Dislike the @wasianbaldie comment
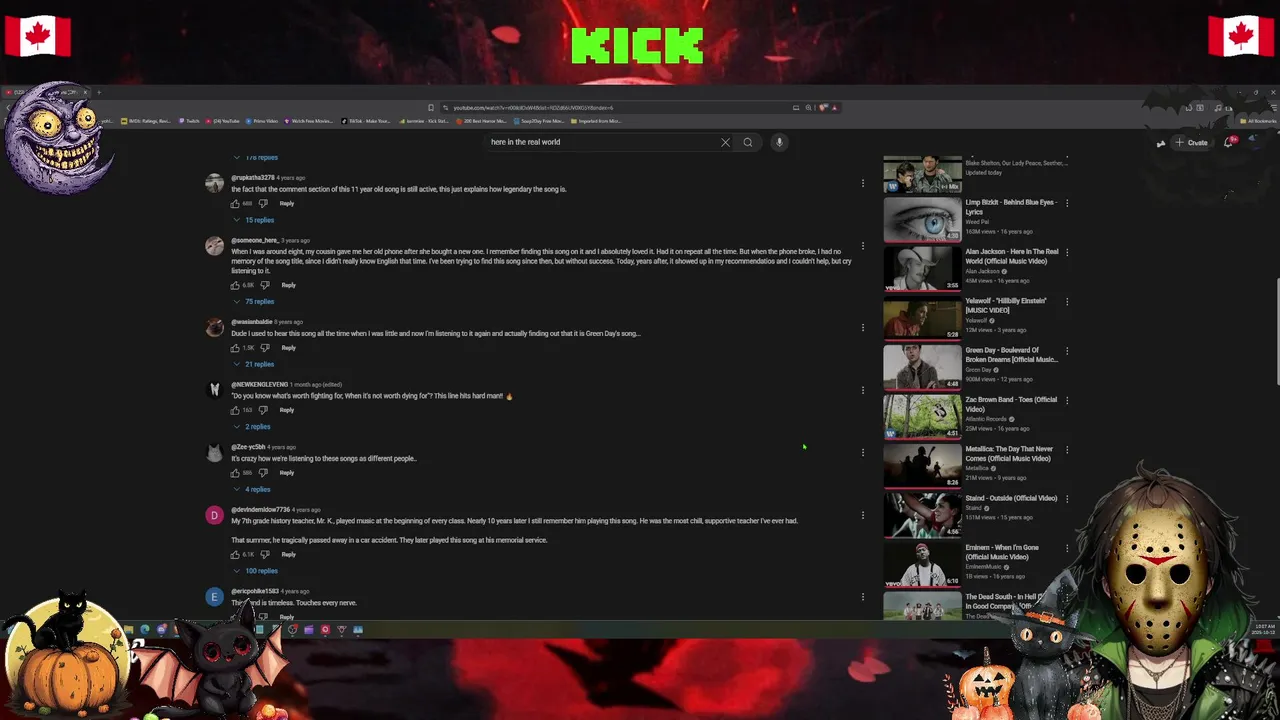This screenshot has width=1280, height=720. pos(265,348)
